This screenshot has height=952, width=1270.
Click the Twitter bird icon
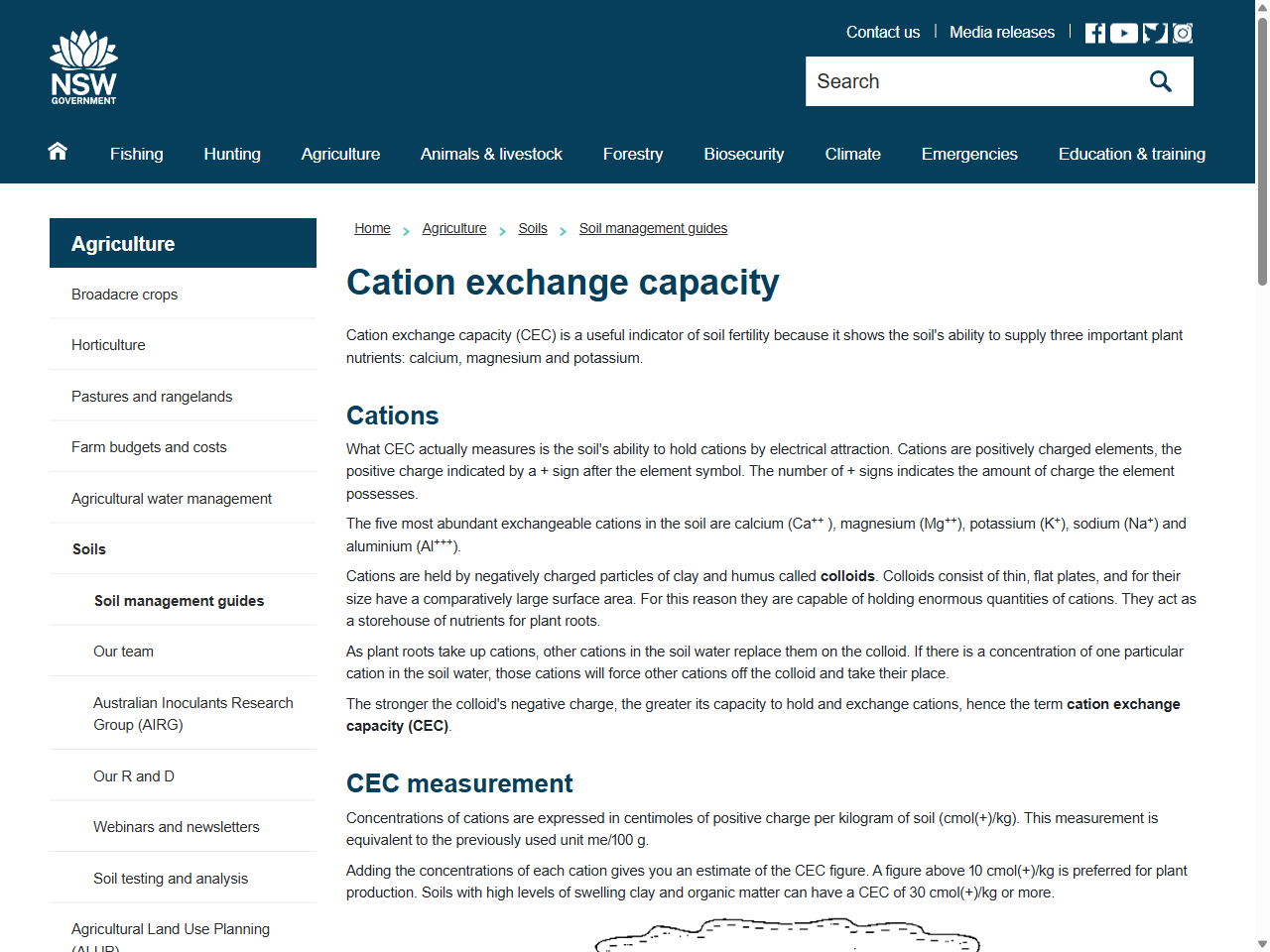1153,32
